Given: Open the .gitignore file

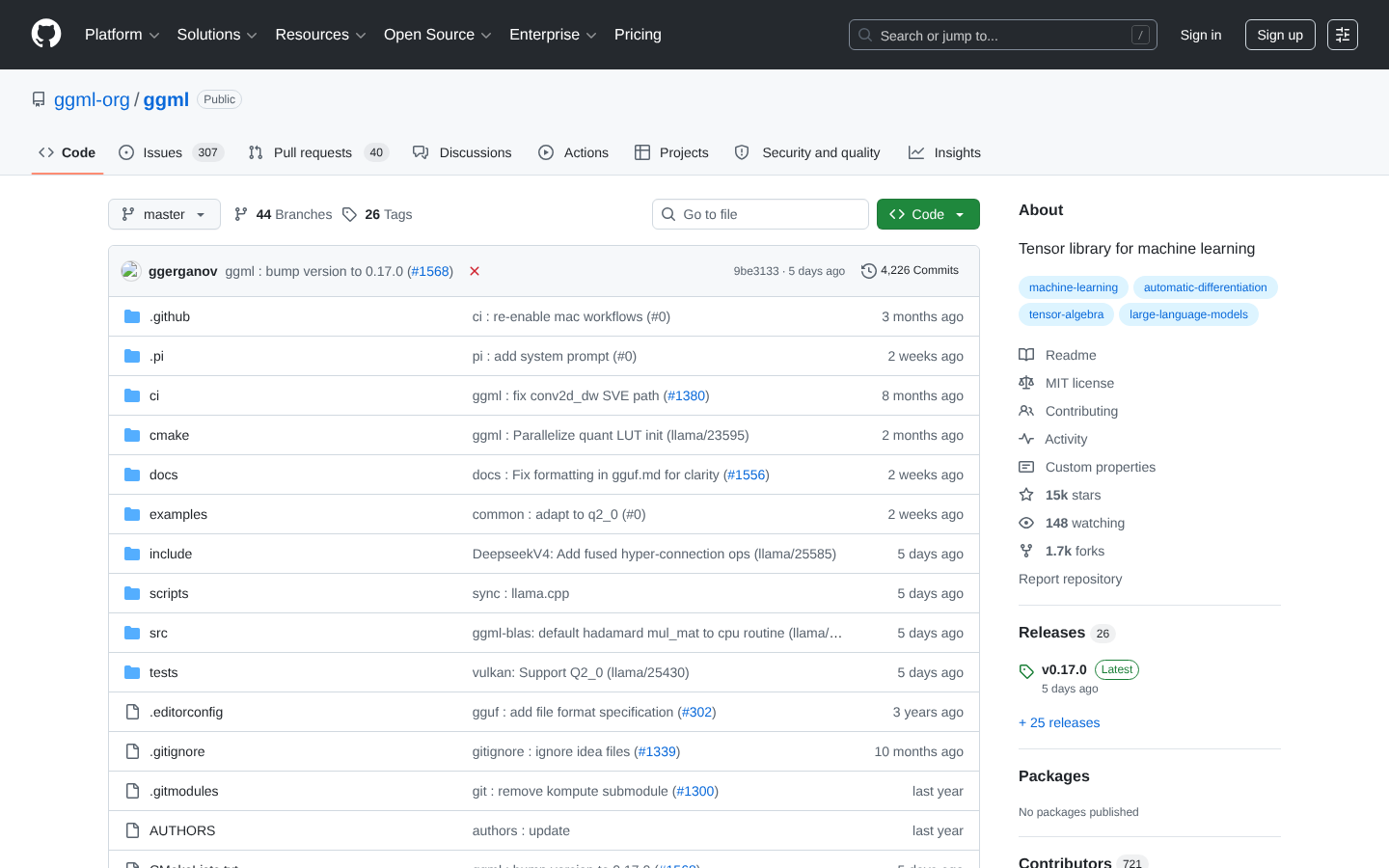Looking at the screenshot, I should 177,751.
